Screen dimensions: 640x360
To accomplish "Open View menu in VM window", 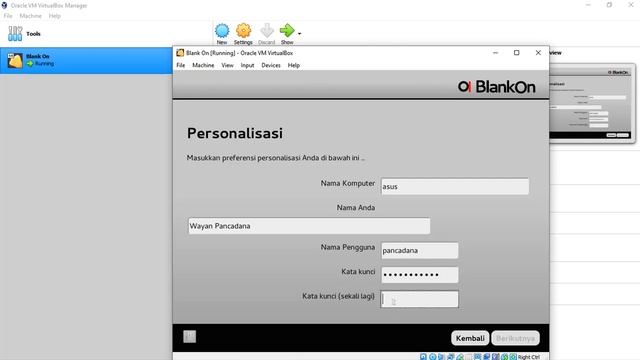I will click(x=227, y=65).
